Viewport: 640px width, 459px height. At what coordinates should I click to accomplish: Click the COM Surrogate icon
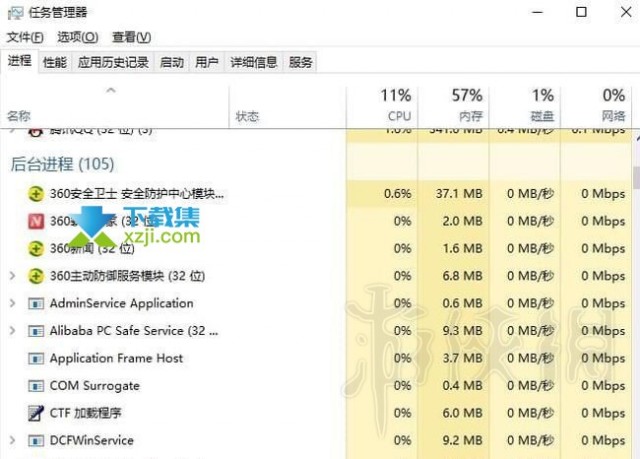pos(36,386)
